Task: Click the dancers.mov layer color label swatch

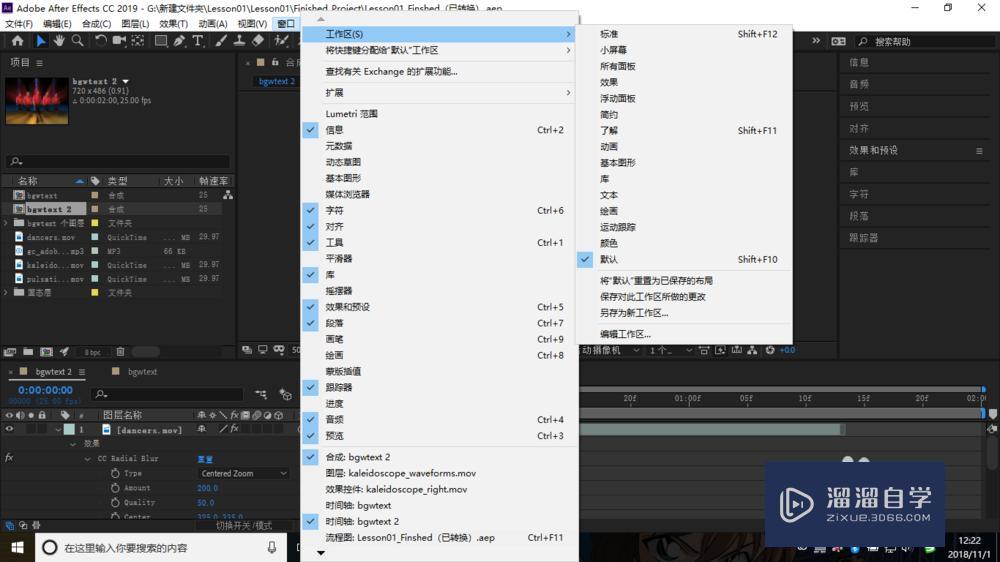Action: [69, 429]
